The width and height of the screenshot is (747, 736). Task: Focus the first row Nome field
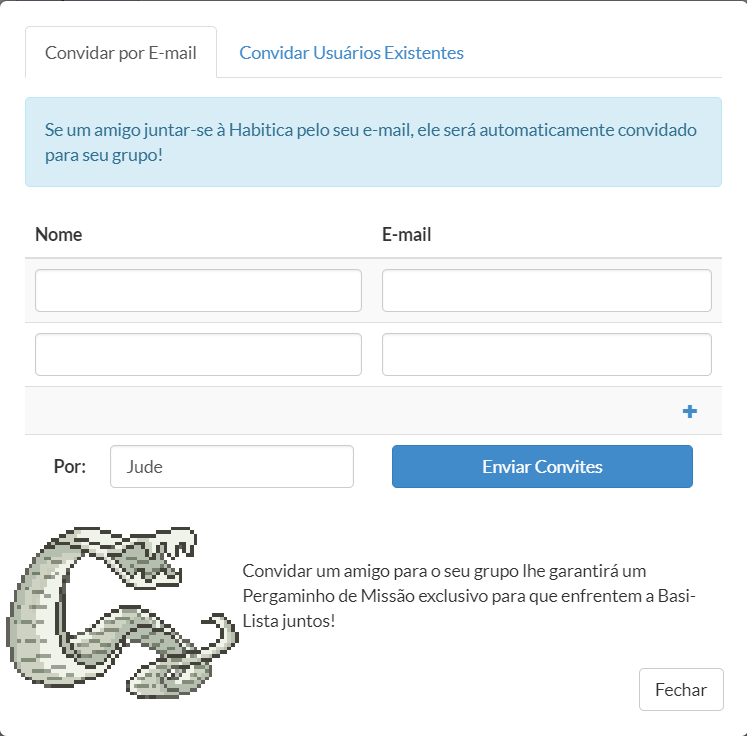click(x=198, y=290)
